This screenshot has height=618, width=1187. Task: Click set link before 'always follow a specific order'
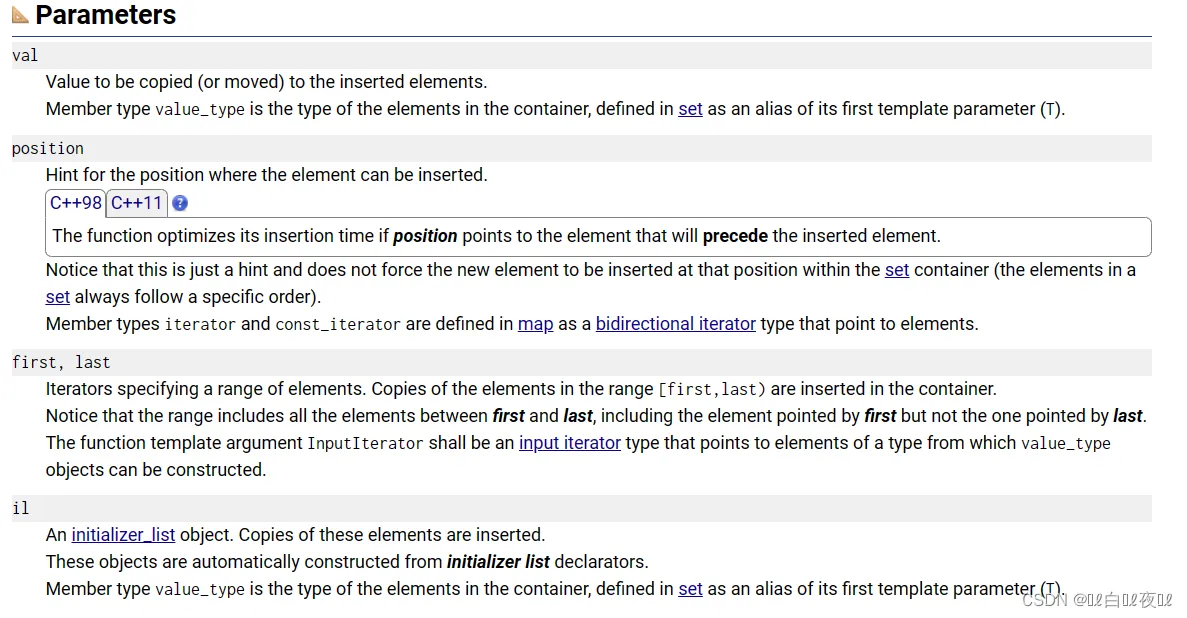58,297
